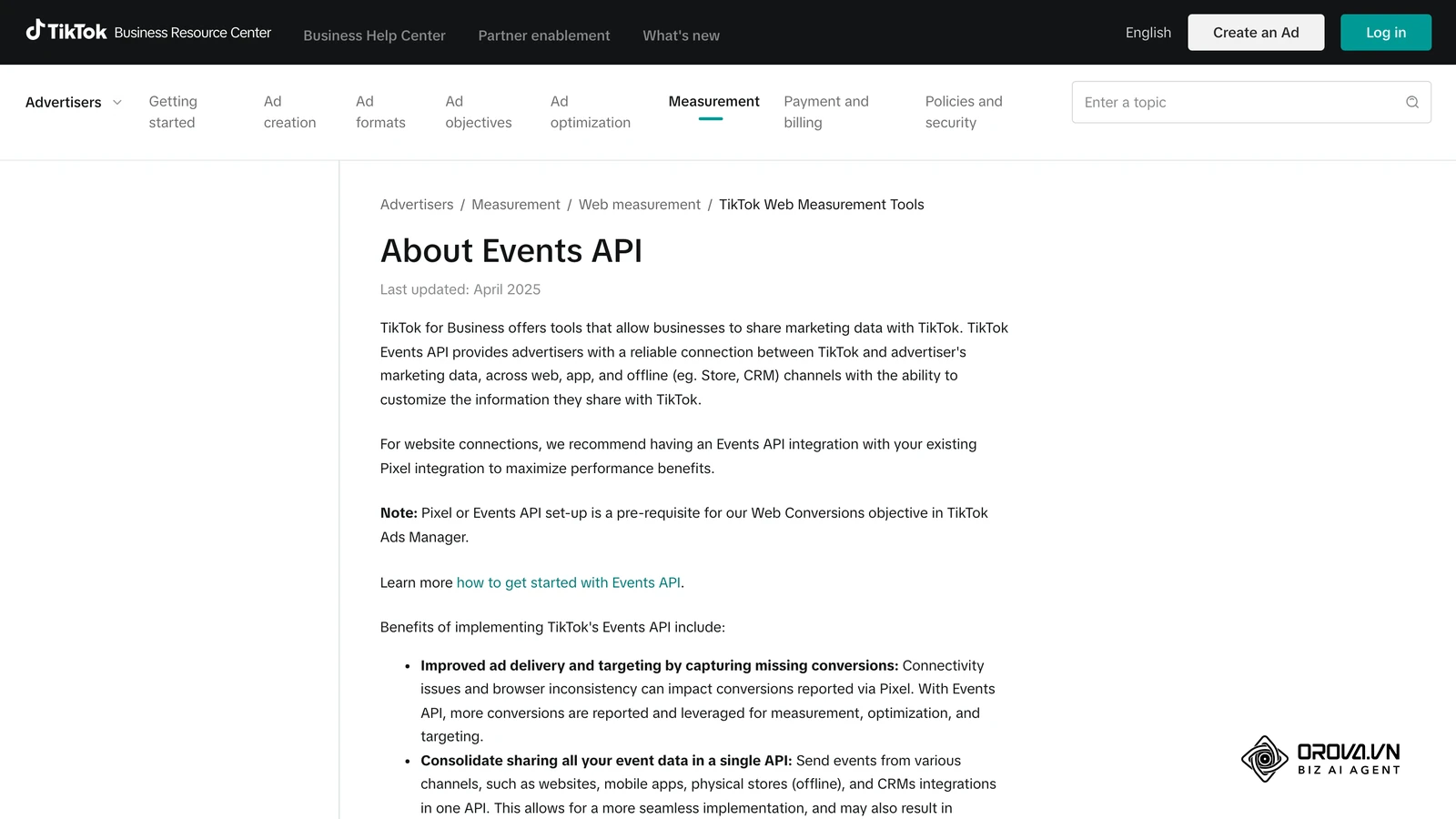Go to Web measurement breadcrumb link

pyautogui.click(x=640, y=205)
